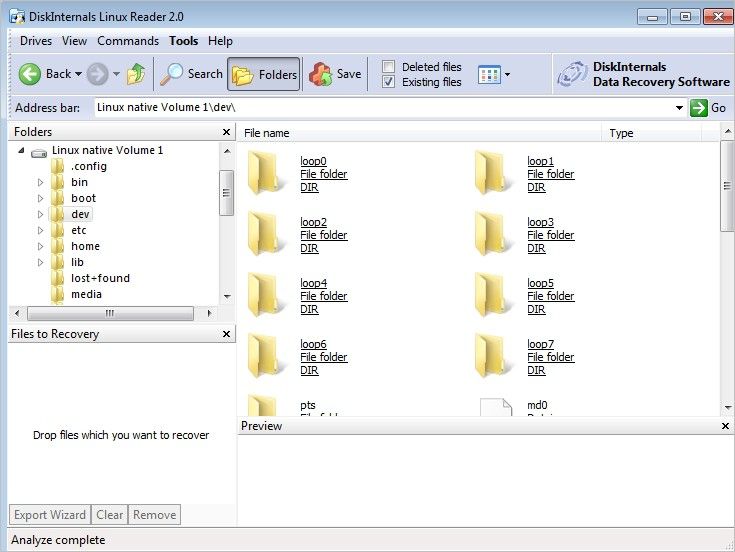Expand the lib folder node
735x552 pixels.
[40, 262]
